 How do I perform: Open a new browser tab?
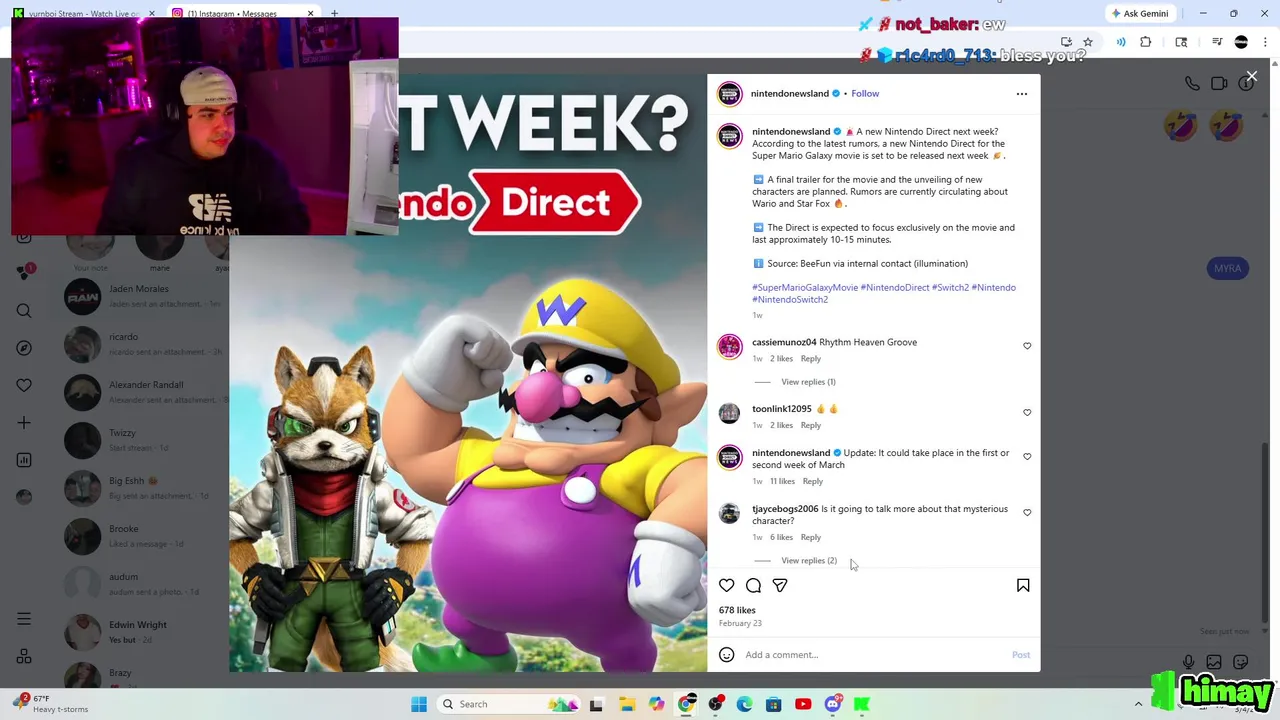coord(334,13)
